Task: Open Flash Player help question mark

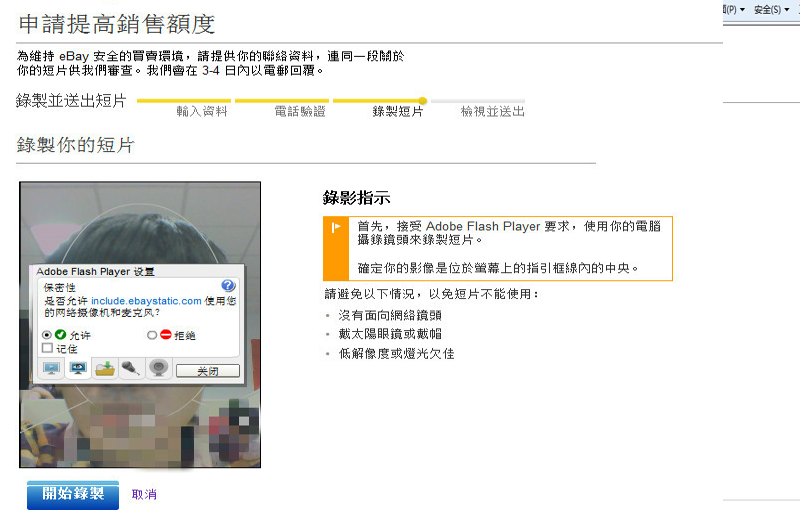Action: [x=228, y=286]
